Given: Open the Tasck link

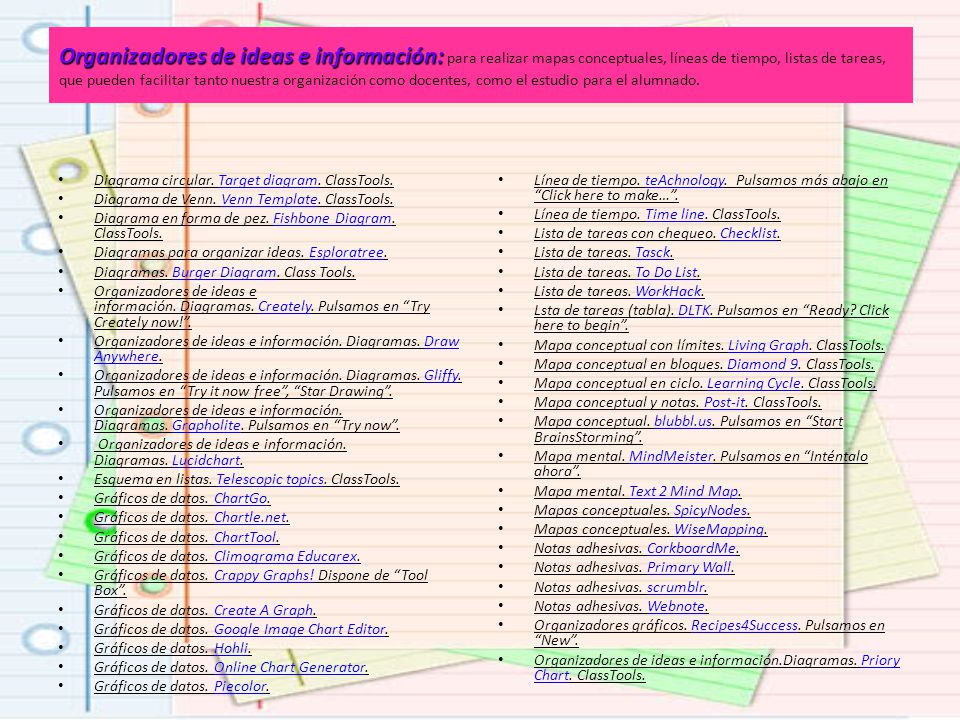Looking at the screenshot, I should click(x=653, y=252).
